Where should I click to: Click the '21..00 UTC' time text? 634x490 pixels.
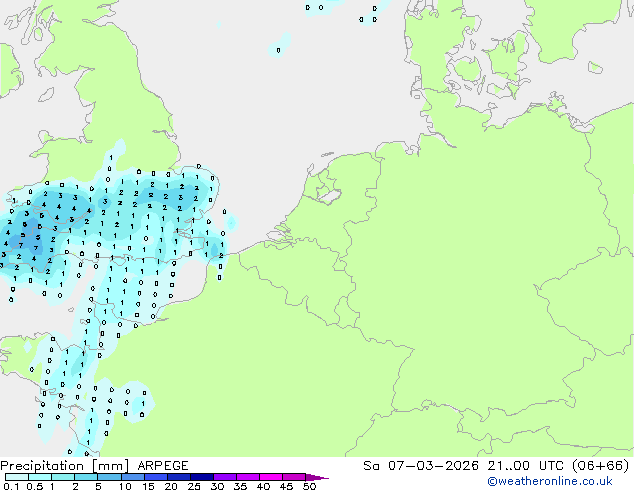tap(526, 466)
